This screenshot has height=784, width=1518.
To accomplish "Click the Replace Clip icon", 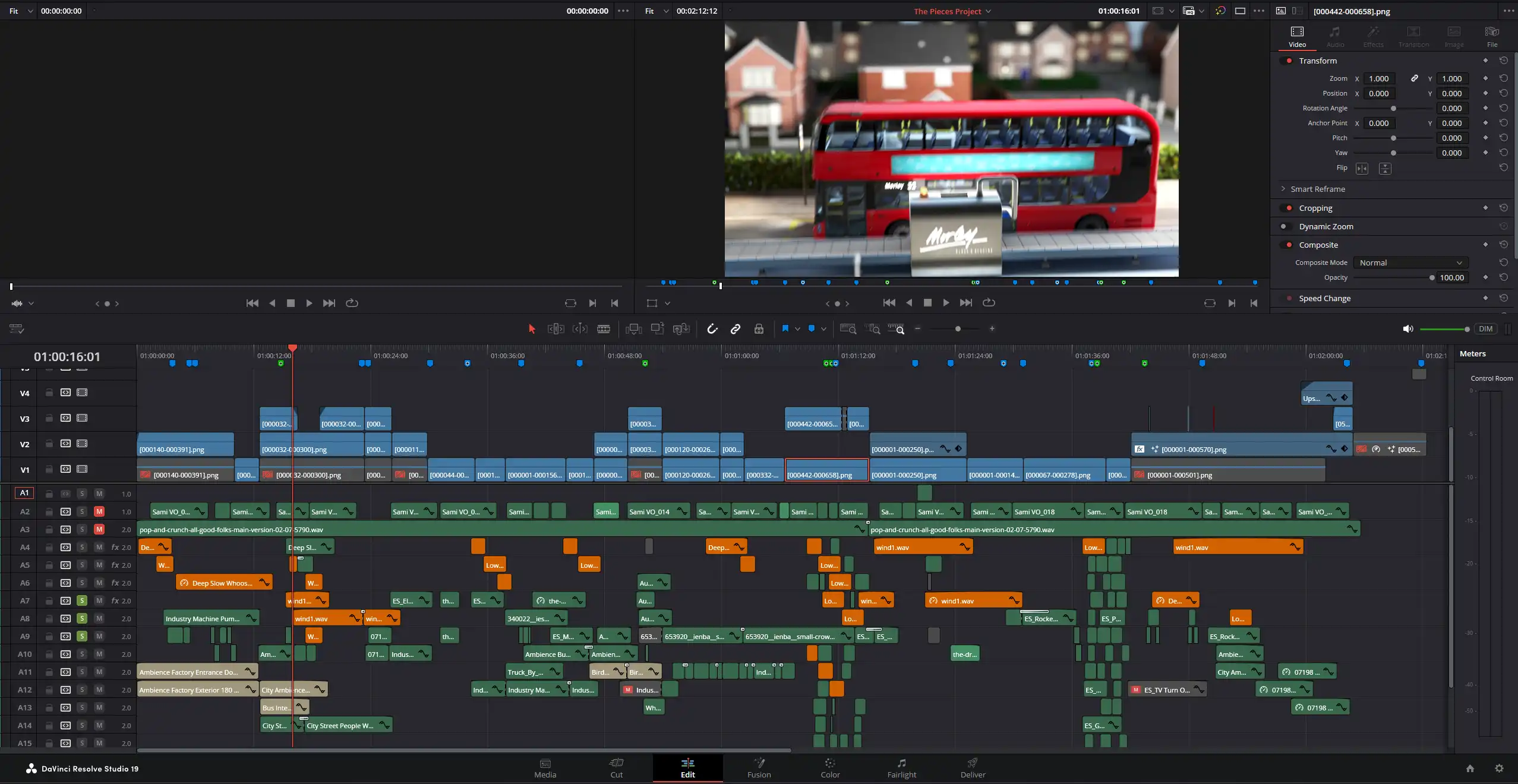I will pyautogui.click(x=681, y=329).
